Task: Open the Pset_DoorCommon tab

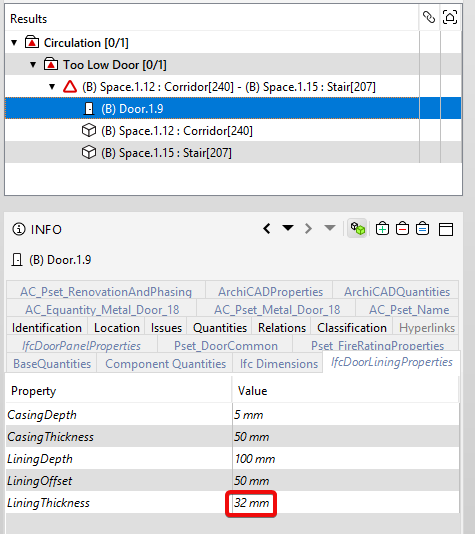Action: tap(226, 346)
